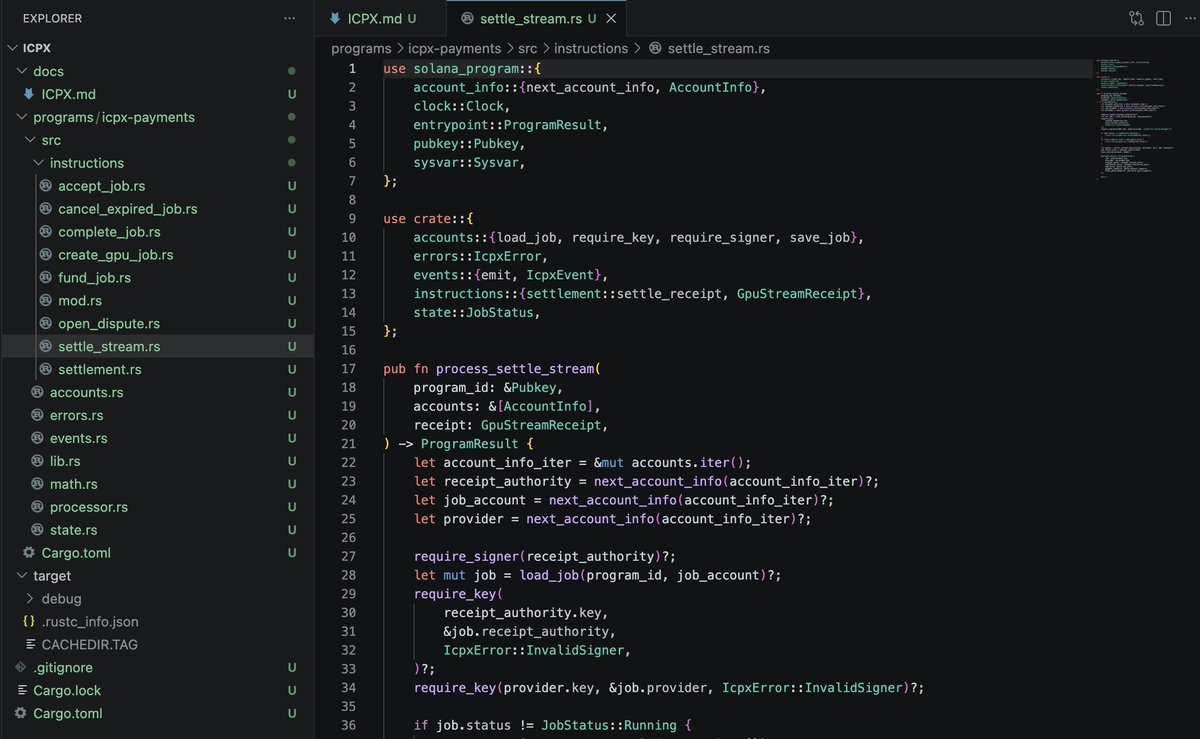
Task: Open ICPX.md in the explorer tree
Action: [69, 94]
